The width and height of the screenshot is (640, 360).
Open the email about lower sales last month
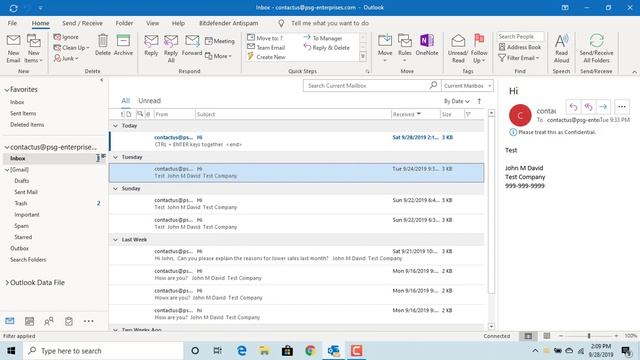[296, 255]
